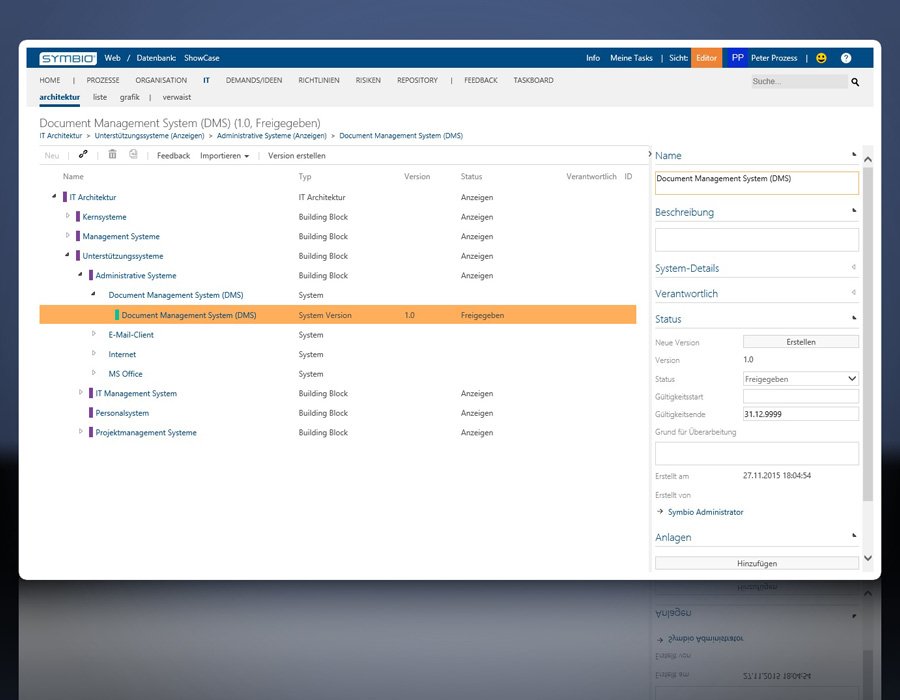Collapse the Beschreibung section

(854, 211)
